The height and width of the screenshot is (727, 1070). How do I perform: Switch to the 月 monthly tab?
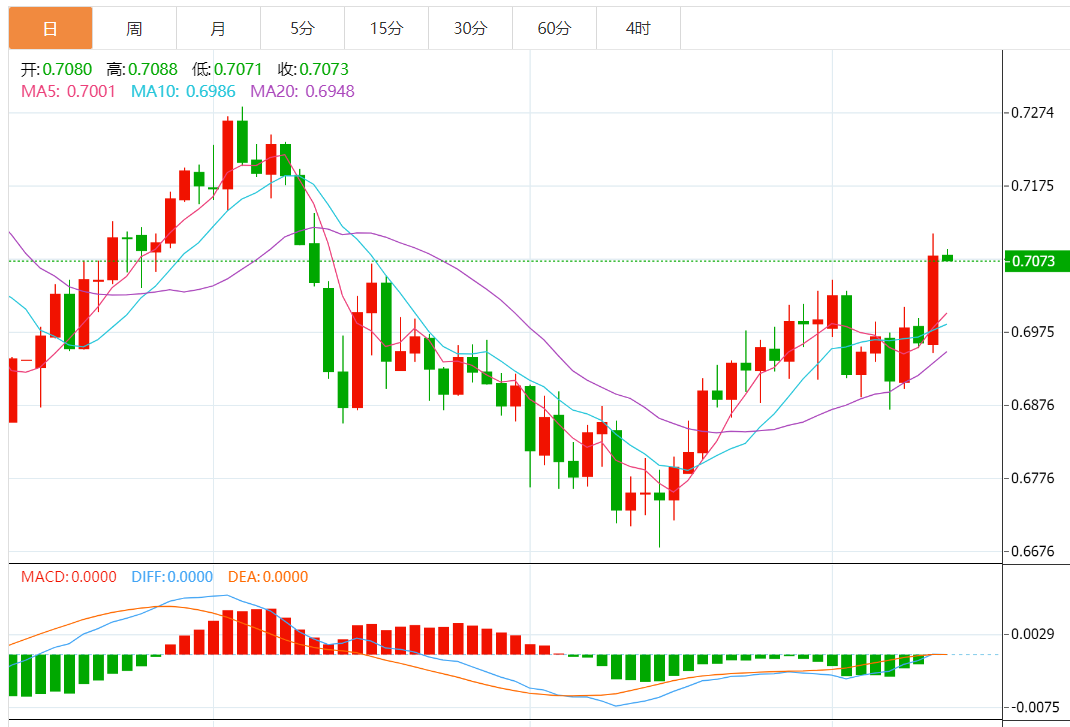click(x=218, y=28)
